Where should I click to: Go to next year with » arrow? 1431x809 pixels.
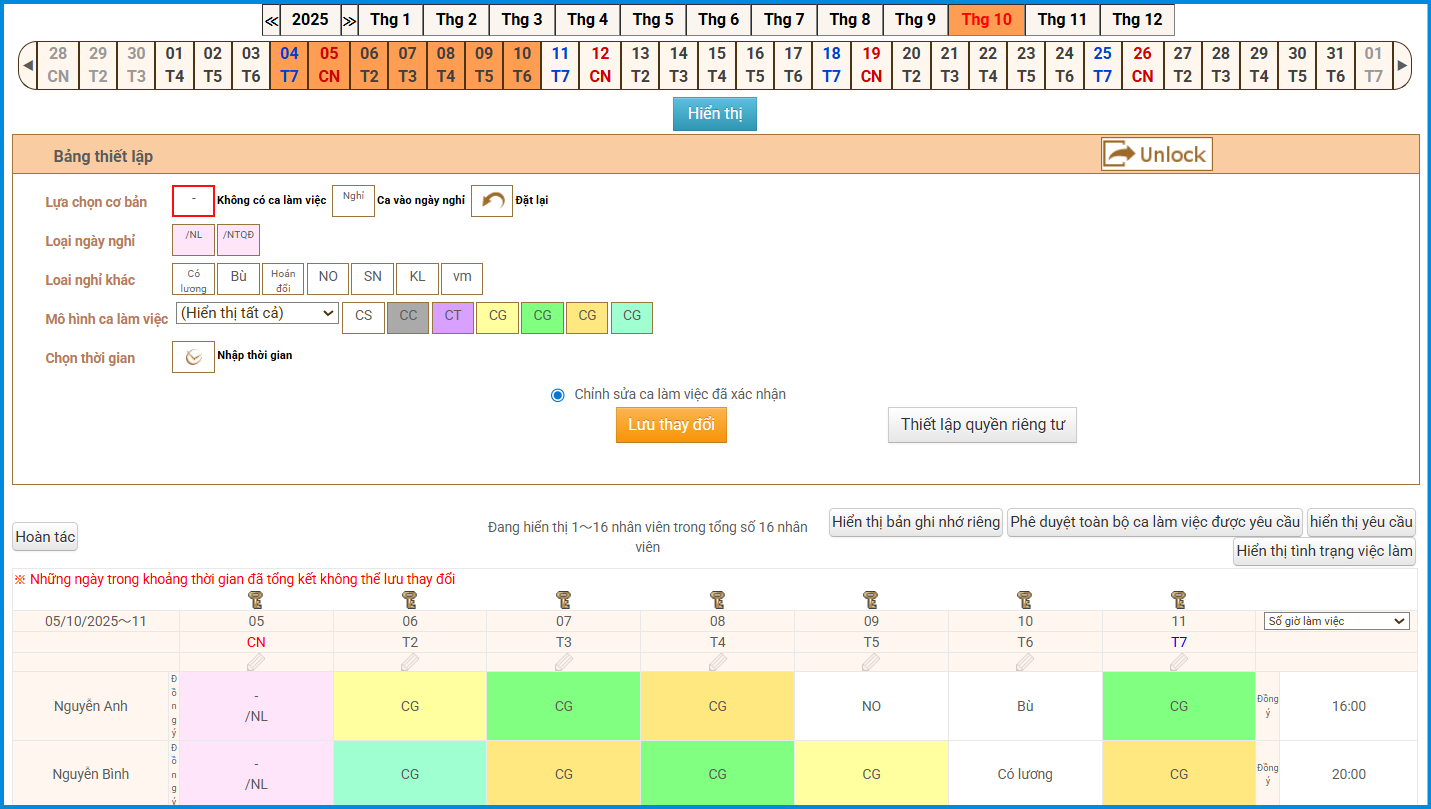point(349,20)
